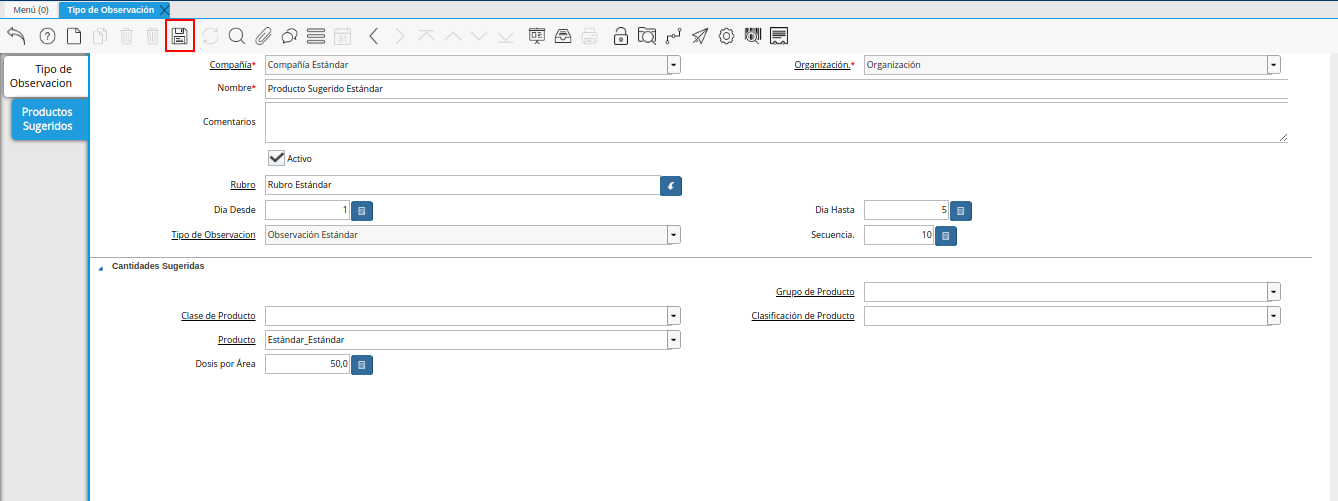Click the Save record icon

(x=180, y=37)
